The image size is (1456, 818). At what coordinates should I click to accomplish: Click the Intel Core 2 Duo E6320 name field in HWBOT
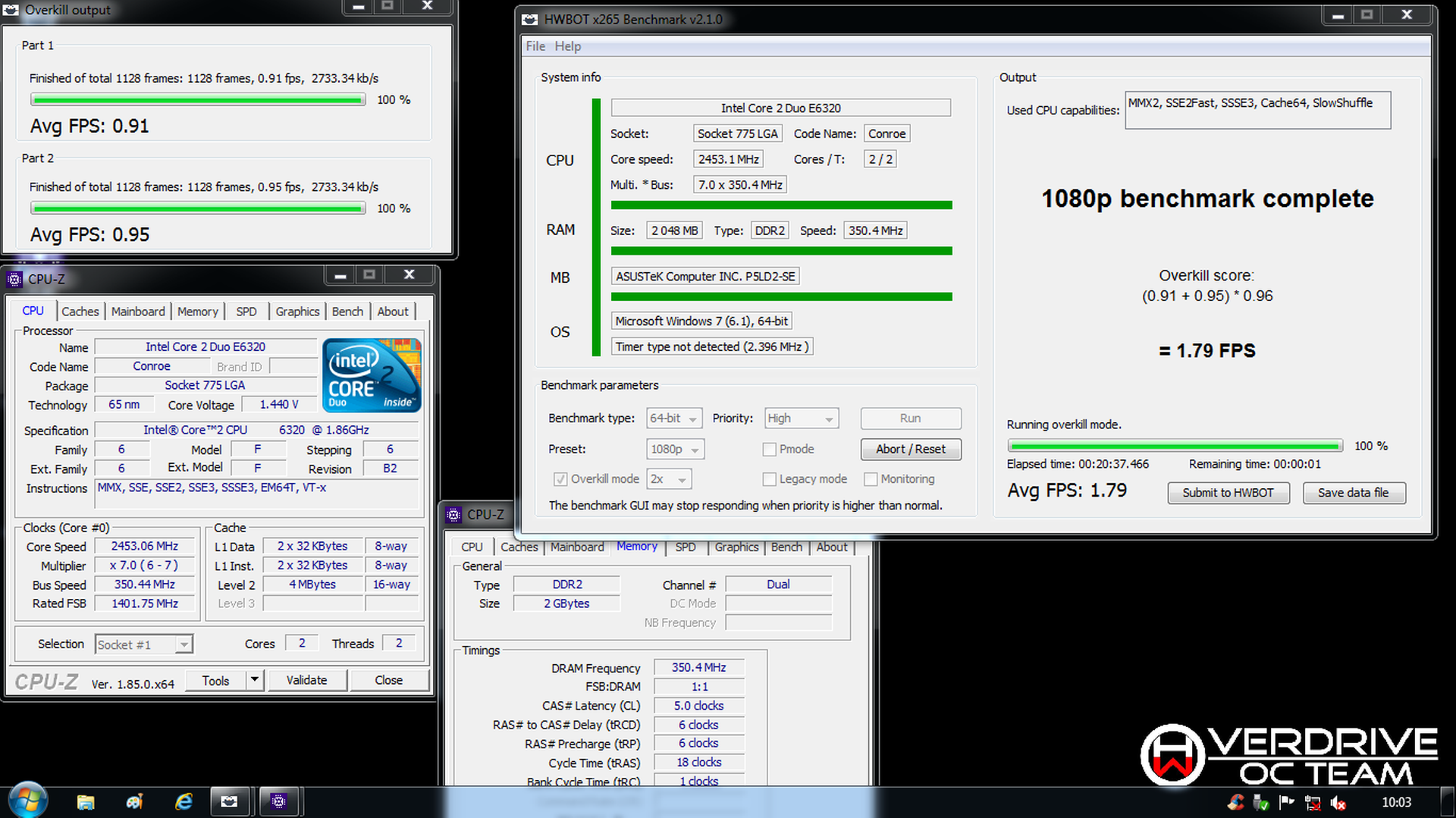[x=780, y=108]
